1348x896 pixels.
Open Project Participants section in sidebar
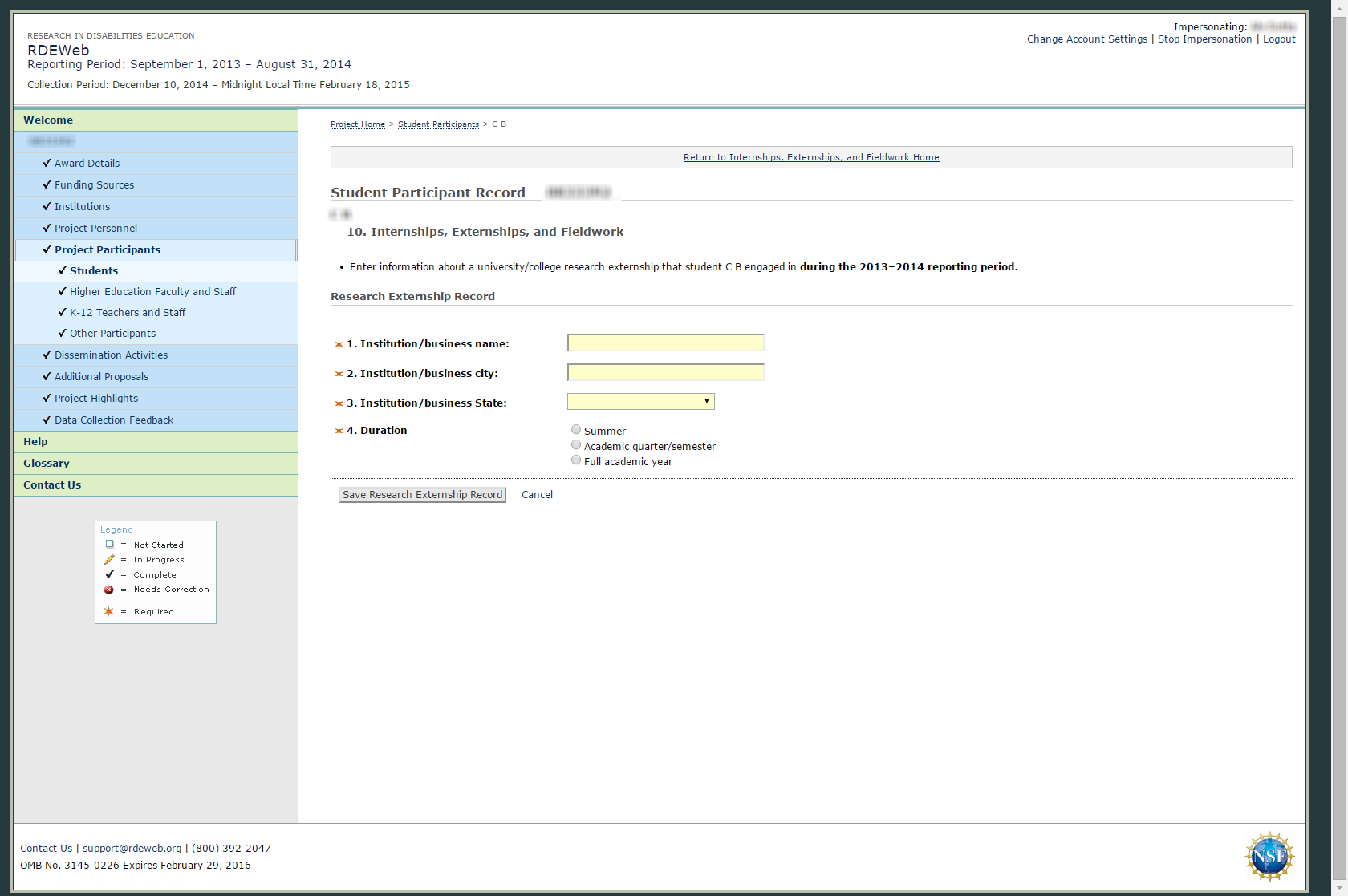pos(108,249)
